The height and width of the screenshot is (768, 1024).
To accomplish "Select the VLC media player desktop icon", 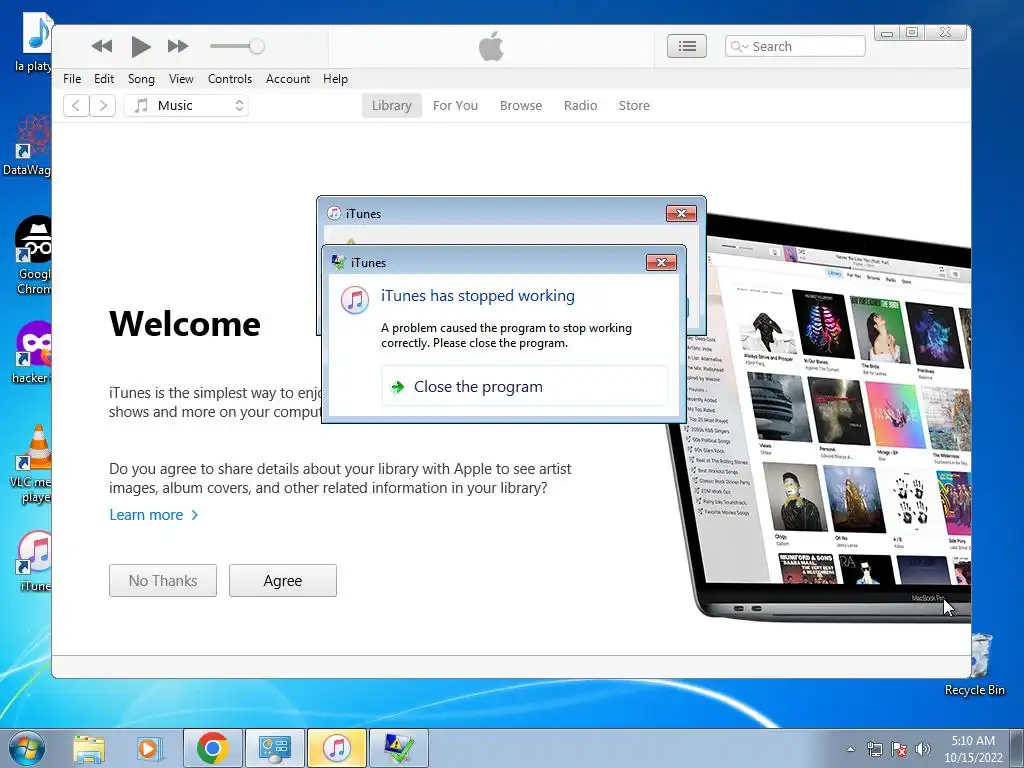I will click(x=31, y=464).
